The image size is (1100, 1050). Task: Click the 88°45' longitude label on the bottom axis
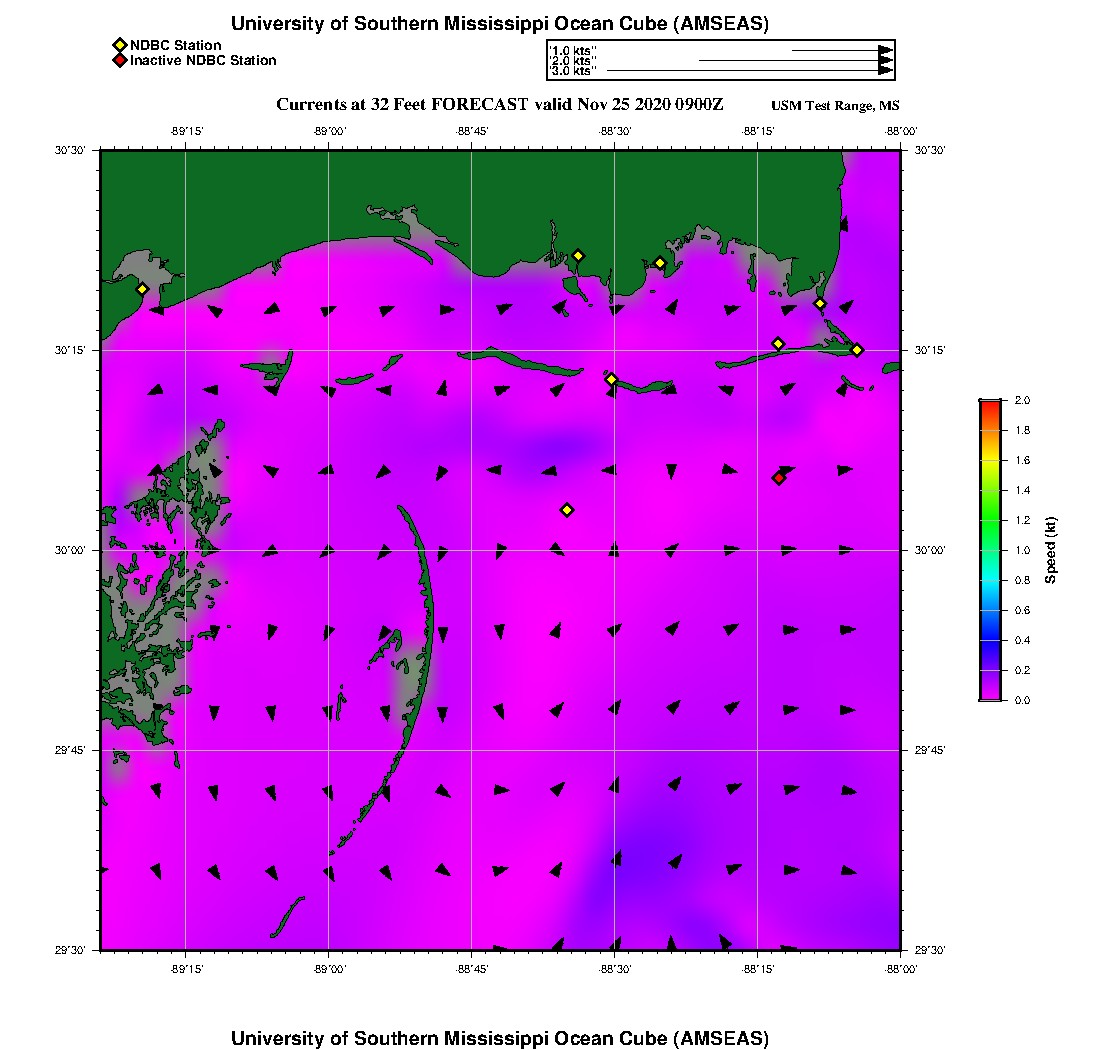472,969
